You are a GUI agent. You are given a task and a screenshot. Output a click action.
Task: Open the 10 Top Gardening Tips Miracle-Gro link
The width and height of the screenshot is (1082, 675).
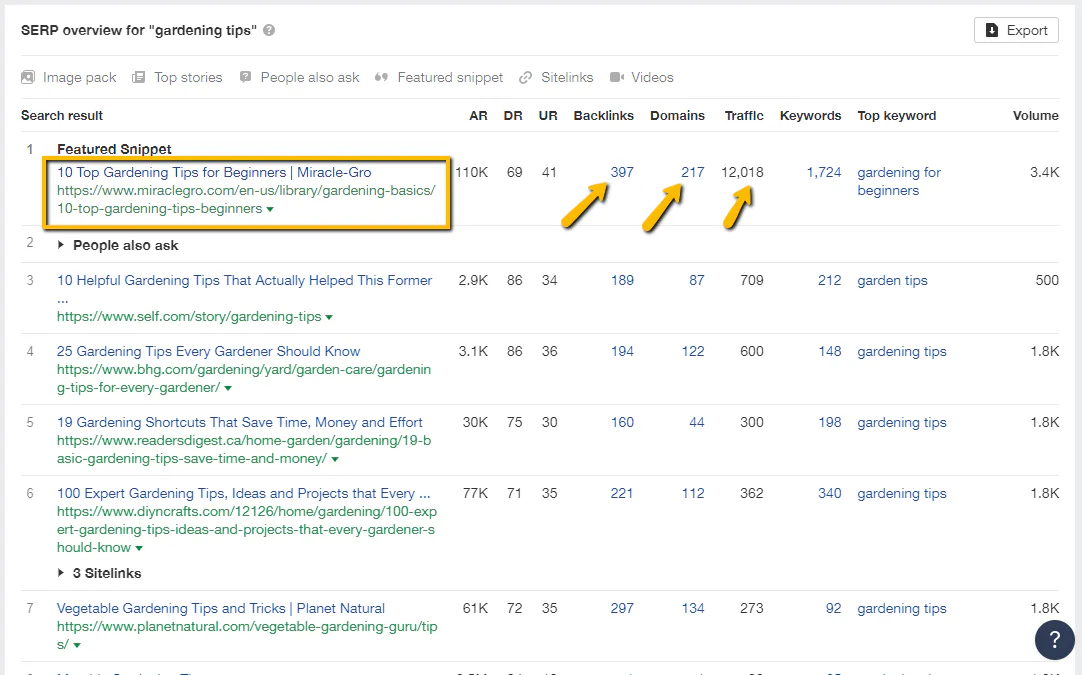pos(214,172)
